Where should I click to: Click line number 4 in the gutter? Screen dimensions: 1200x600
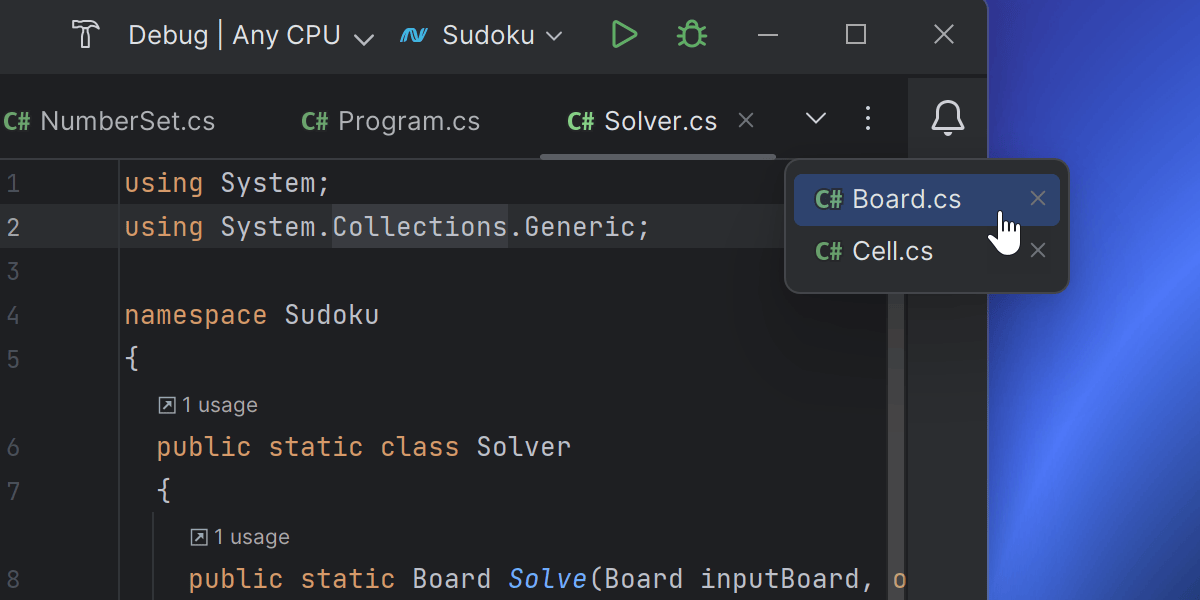click(13, 316)
